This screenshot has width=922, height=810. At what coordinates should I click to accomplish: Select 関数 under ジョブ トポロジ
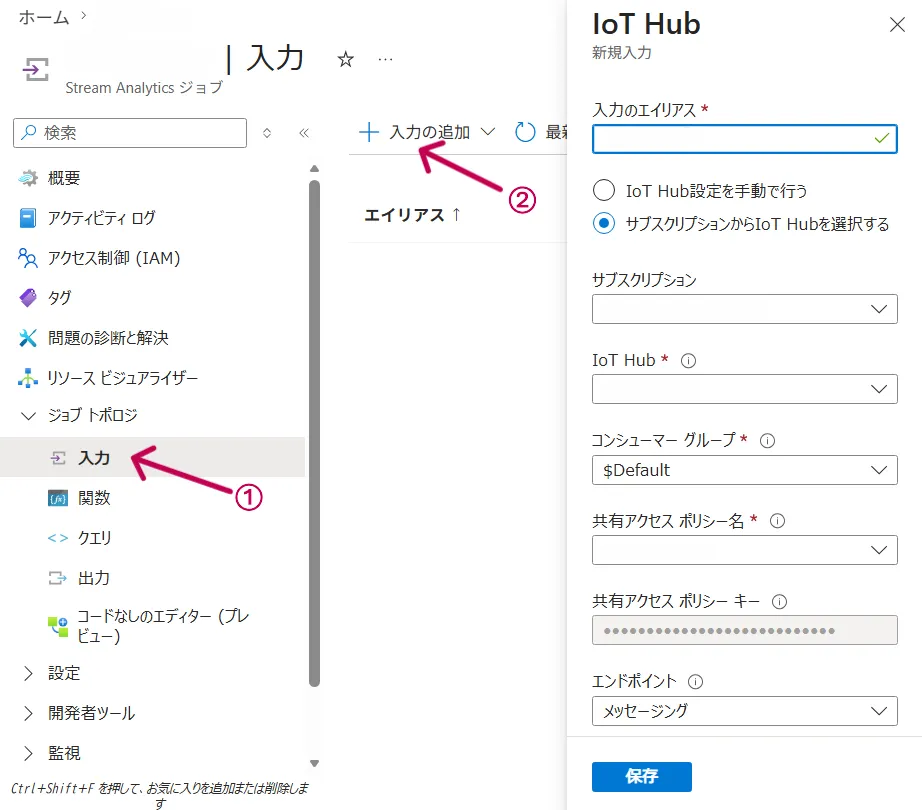(94, 498)
